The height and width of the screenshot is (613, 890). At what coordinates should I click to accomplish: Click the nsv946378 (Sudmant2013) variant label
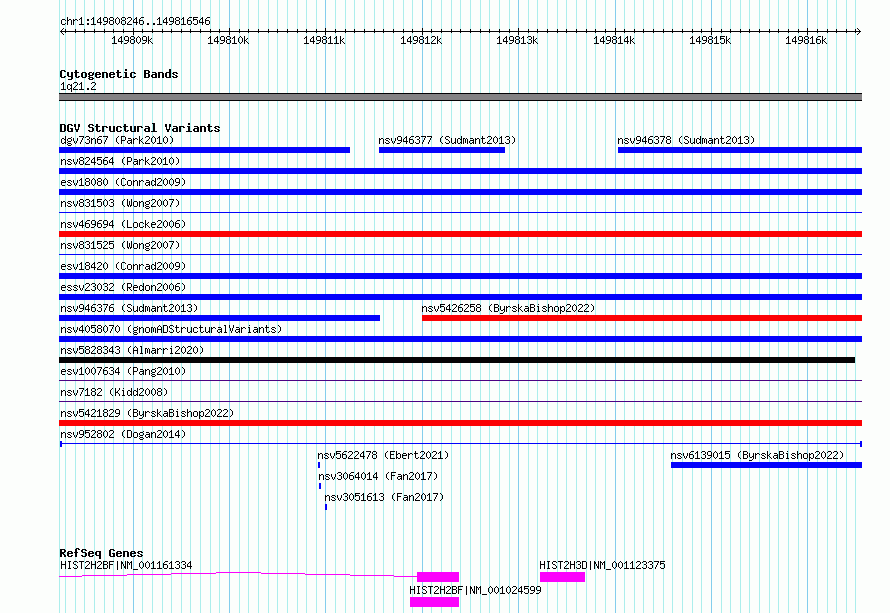click(686, 140)
